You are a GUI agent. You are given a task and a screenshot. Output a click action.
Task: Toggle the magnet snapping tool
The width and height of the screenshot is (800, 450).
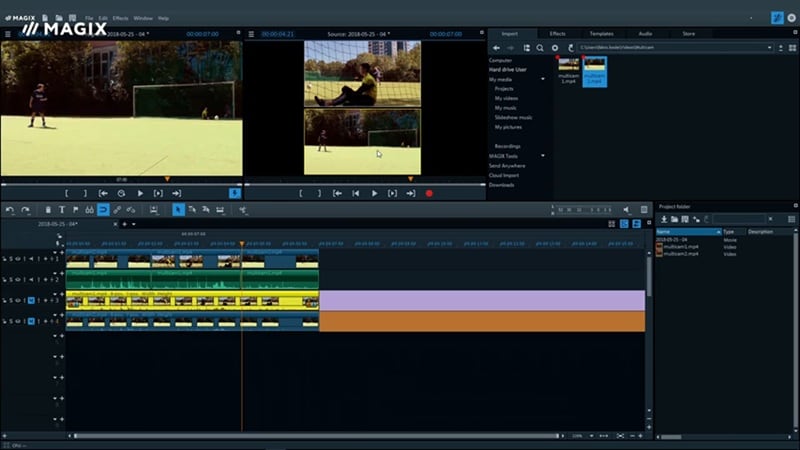coord(103,210)
